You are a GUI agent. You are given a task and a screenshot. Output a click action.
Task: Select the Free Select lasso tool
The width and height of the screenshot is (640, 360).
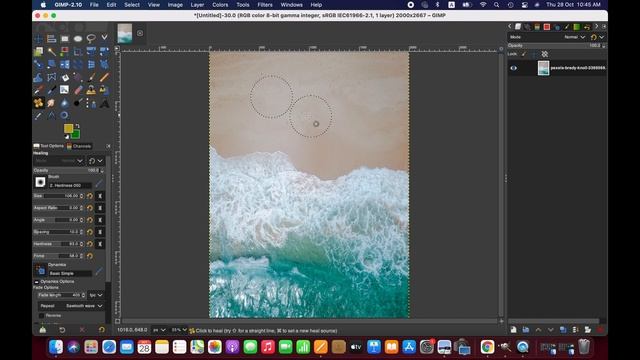[91, 39]
